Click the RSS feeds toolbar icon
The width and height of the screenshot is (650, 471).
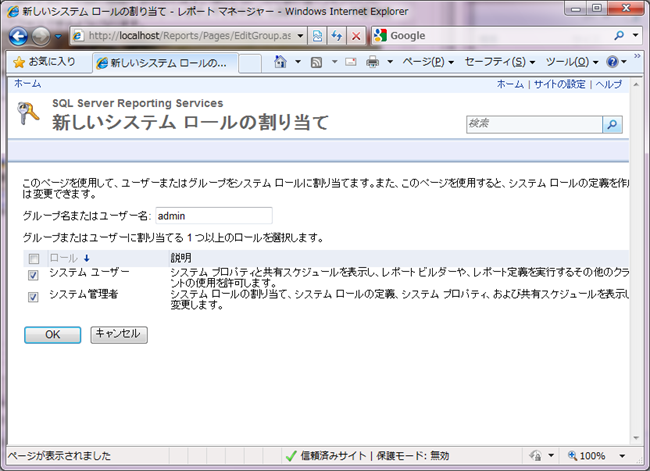(316, 62)
